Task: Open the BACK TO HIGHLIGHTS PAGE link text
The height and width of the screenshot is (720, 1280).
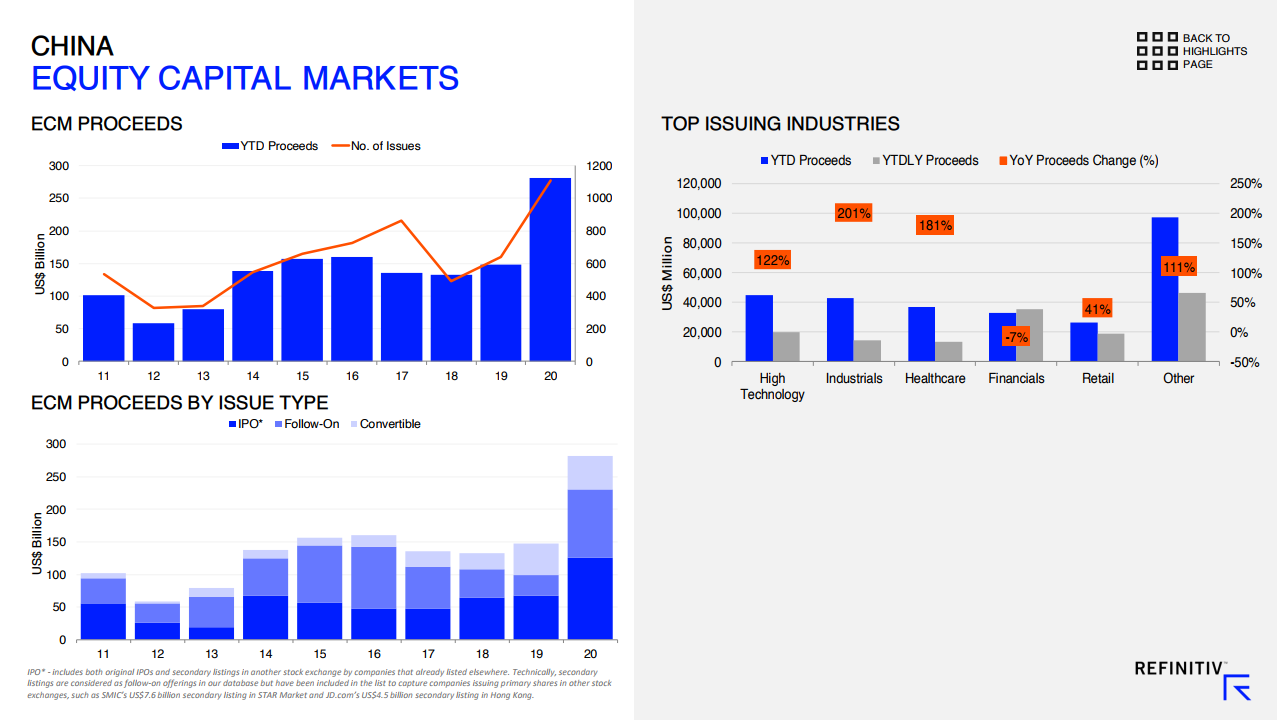Action: click(x=1214, y=51)
